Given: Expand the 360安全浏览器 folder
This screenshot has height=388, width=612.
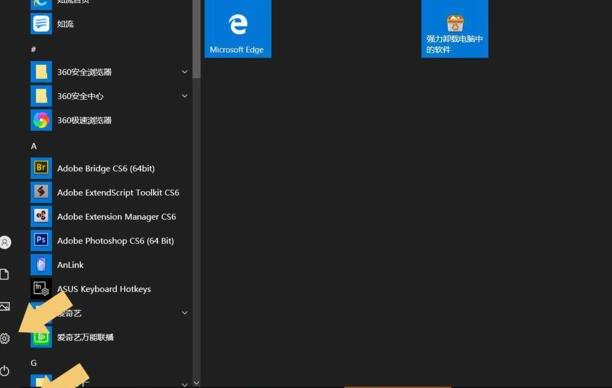Looking at the screenshot, I should click(185, 72).
